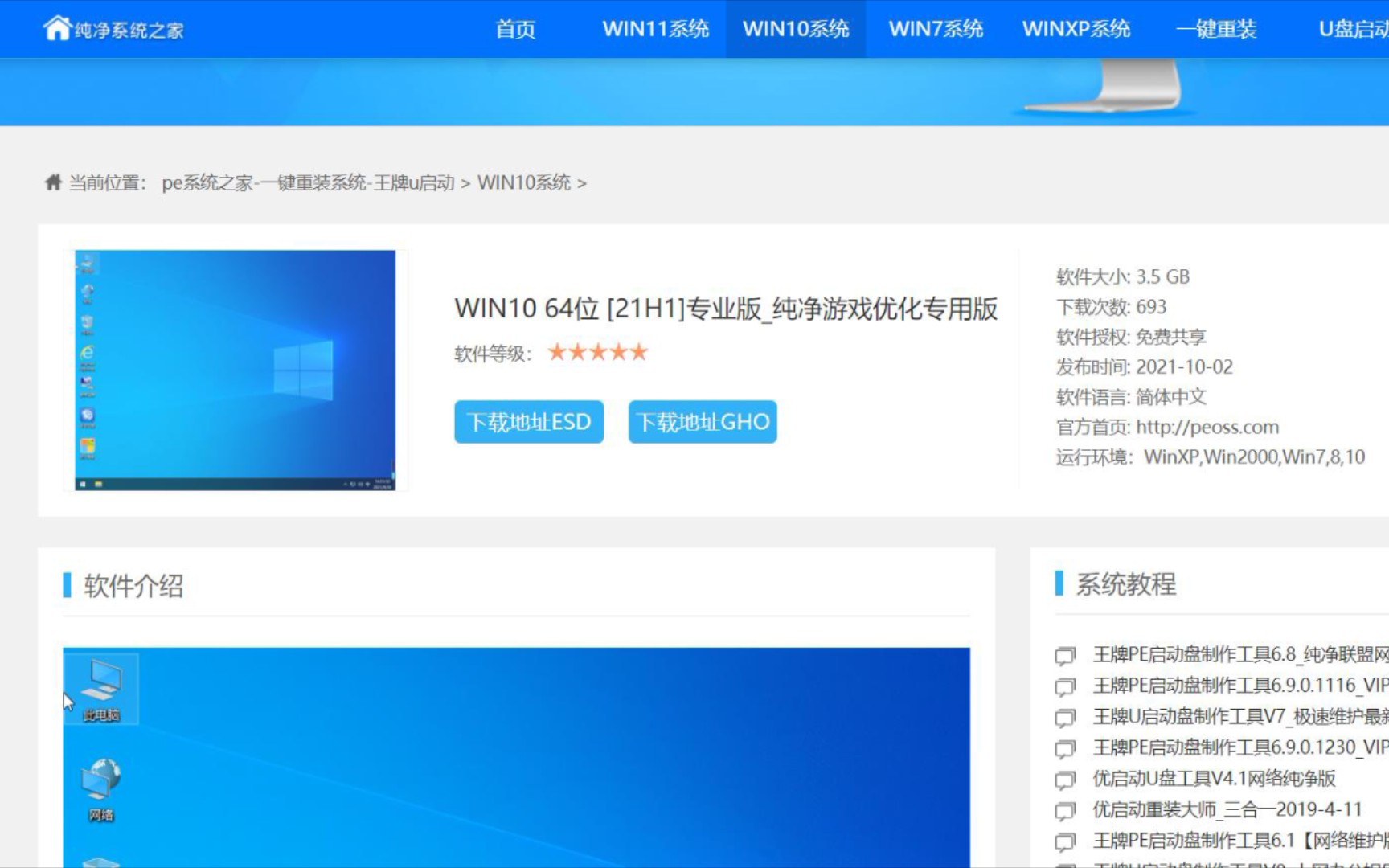Viewport: 1389px width, 868px height.
Task: Click the 下载地址GHO download button
Action: 702,422
